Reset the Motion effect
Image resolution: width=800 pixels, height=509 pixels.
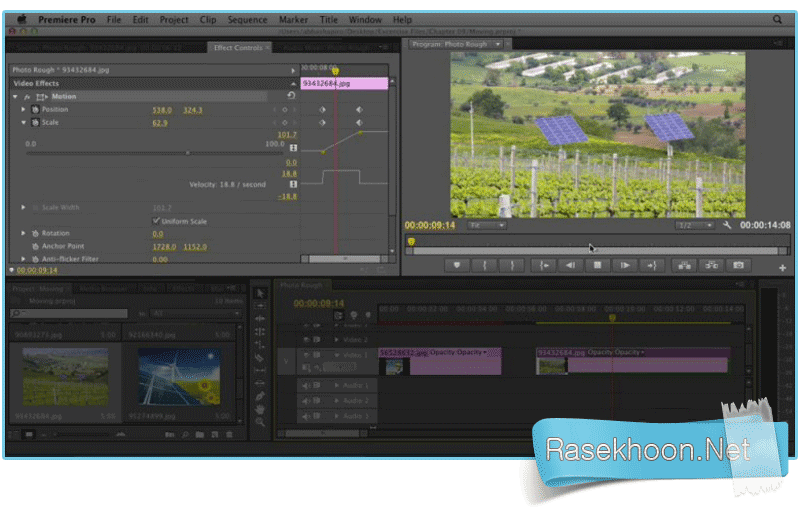tap(291, 95)
